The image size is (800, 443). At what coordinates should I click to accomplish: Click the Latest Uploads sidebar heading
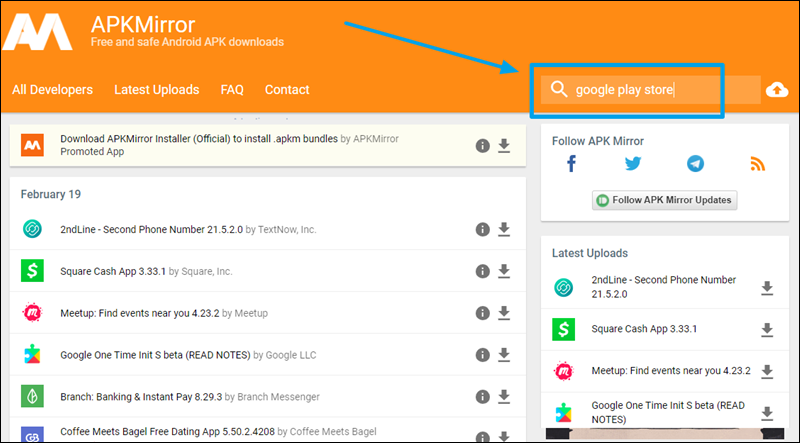[590, 254]
